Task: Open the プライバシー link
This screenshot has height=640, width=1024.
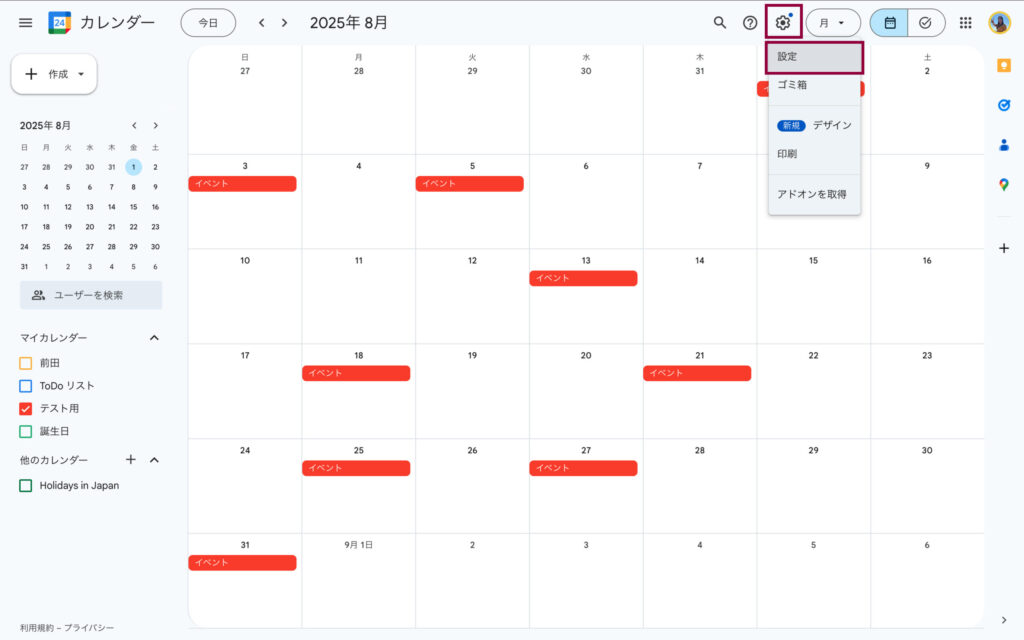Action: (90, 628)
